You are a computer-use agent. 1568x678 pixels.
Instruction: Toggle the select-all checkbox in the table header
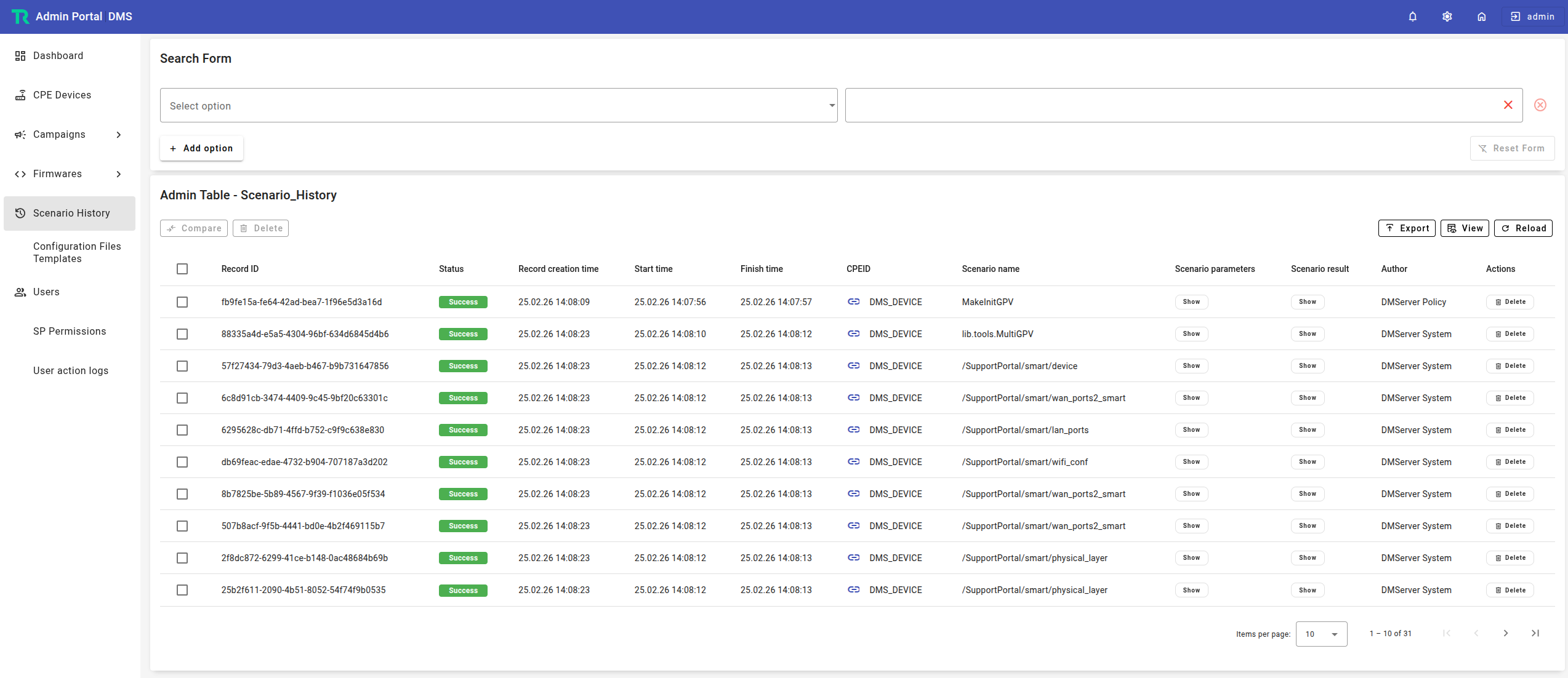[182, 269]
